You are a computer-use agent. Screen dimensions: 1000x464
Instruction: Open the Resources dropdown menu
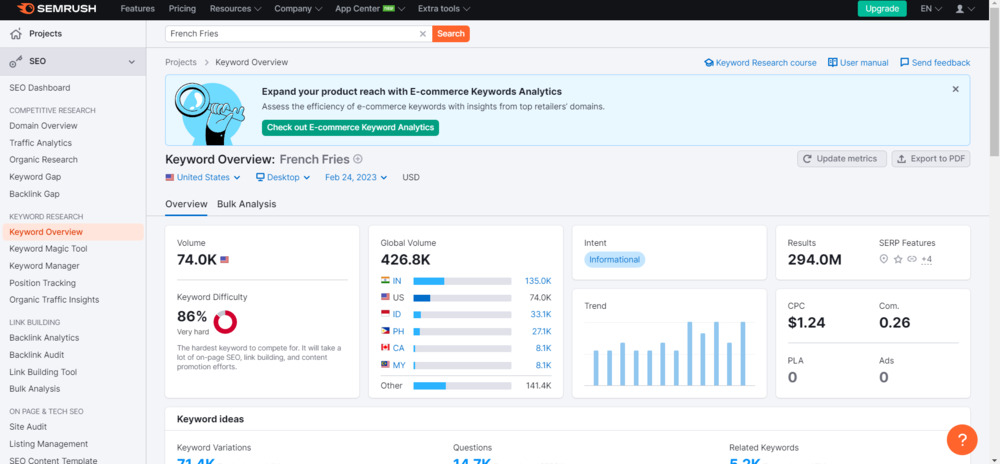(x=235, y=9)
